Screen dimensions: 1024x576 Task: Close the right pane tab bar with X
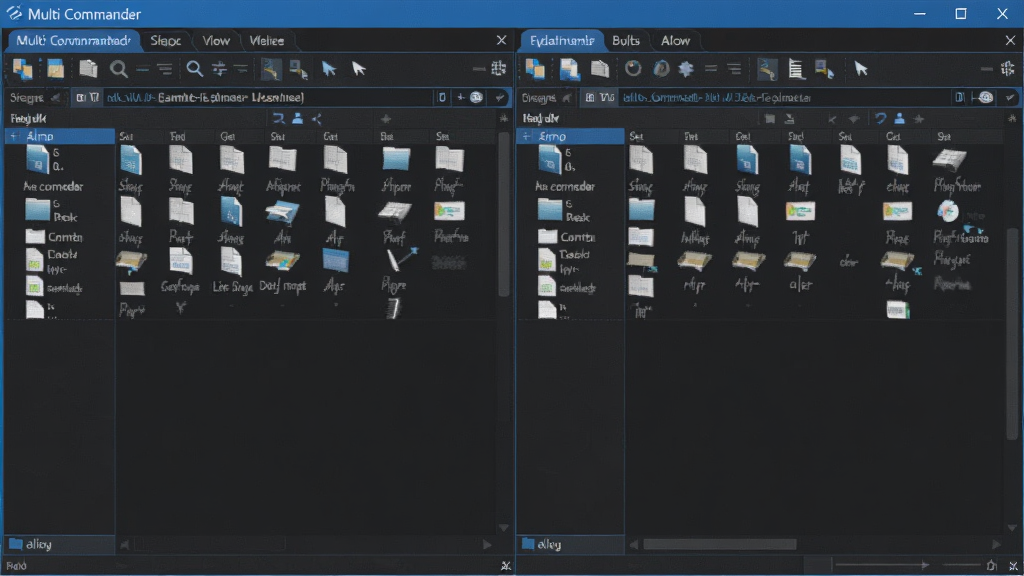(x=1010, y=40)
